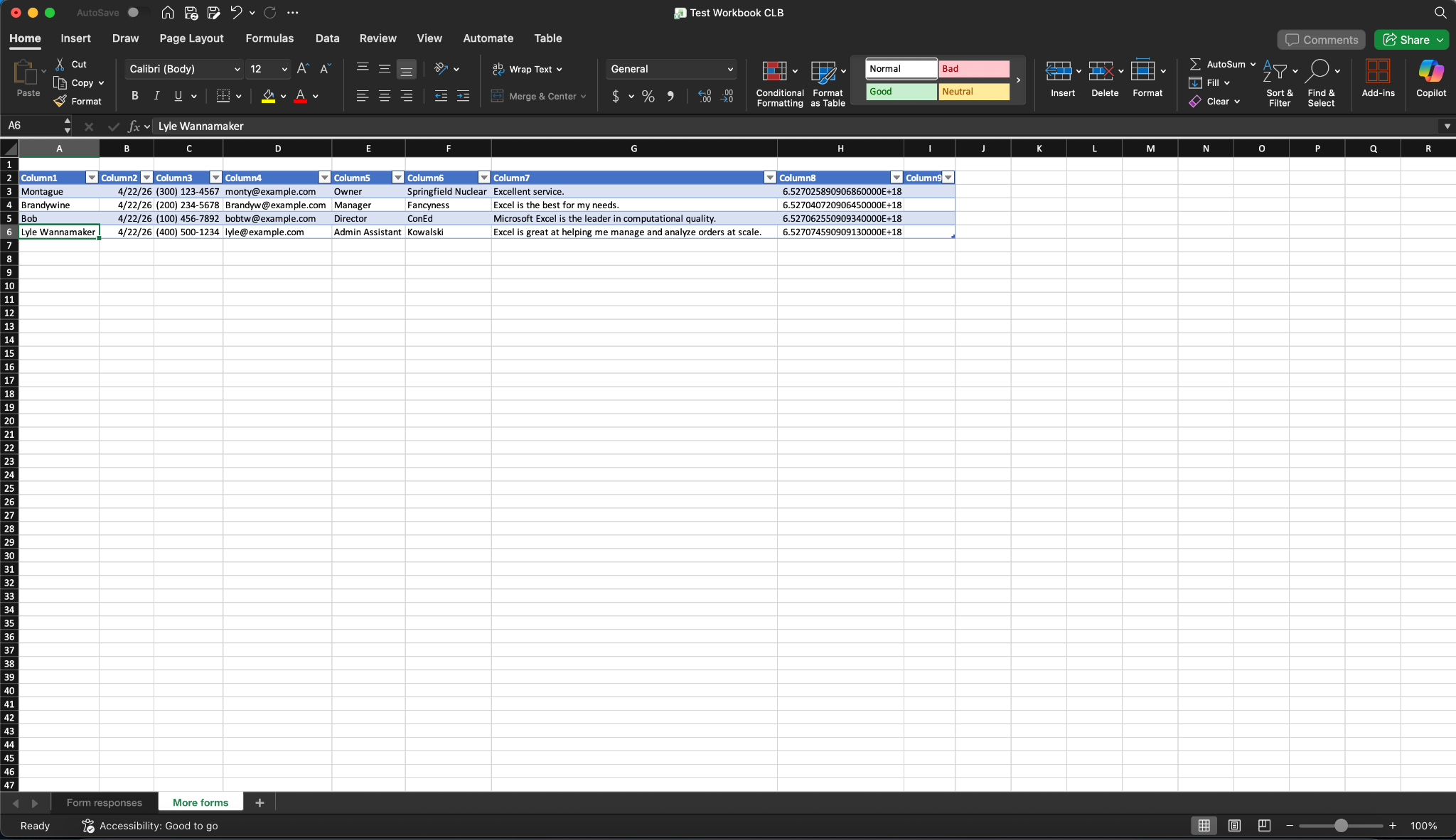Toggle underline formatting
The height and width of the screenshot is (840, 1456).
tap(178, 96)
